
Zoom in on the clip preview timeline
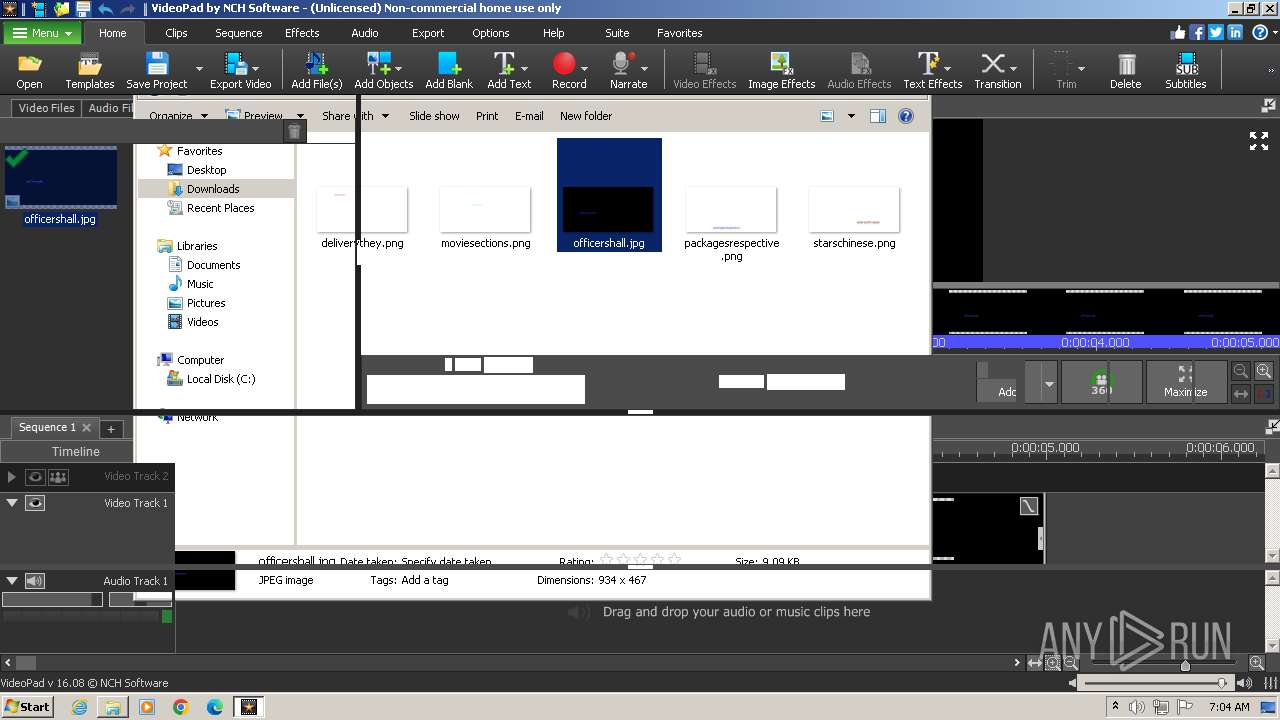[x=1264, y=371]
